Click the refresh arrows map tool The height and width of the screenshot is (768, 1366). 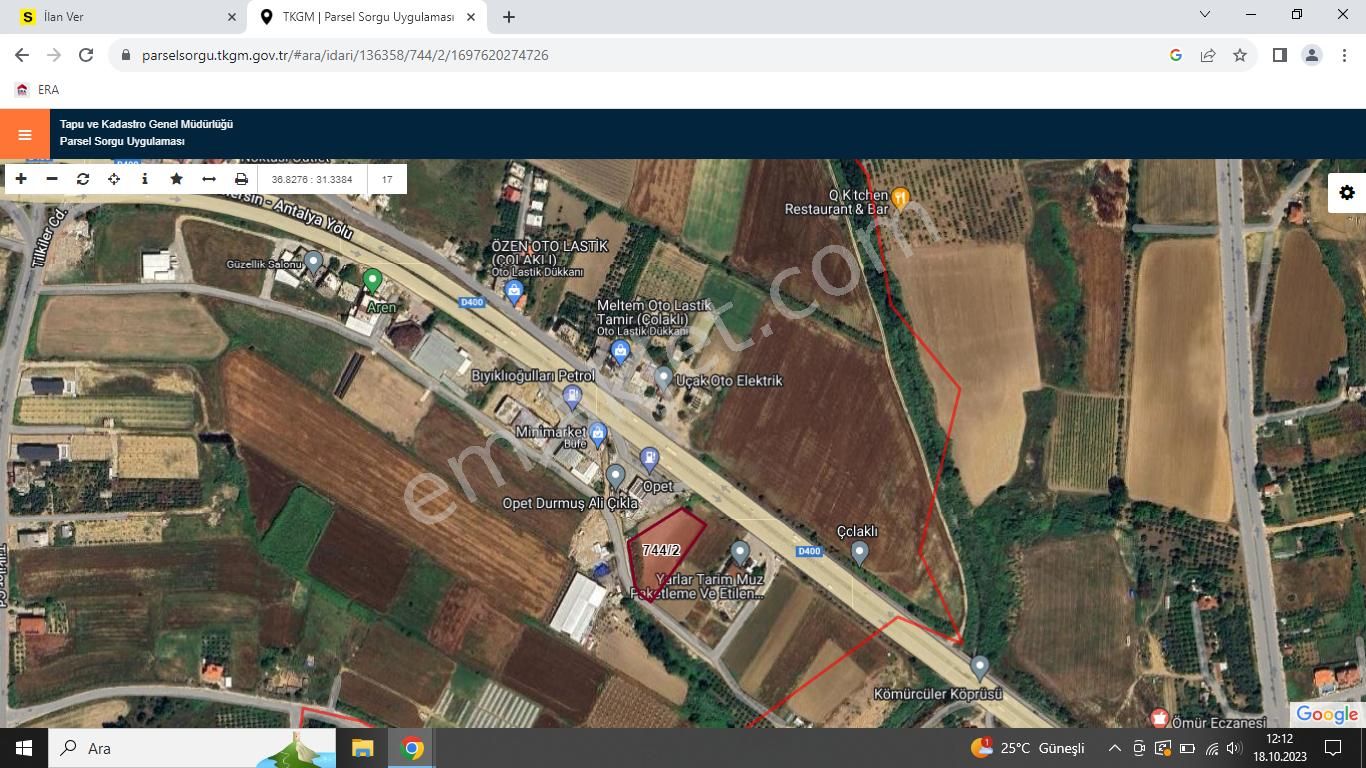click(x=83, y=179)
